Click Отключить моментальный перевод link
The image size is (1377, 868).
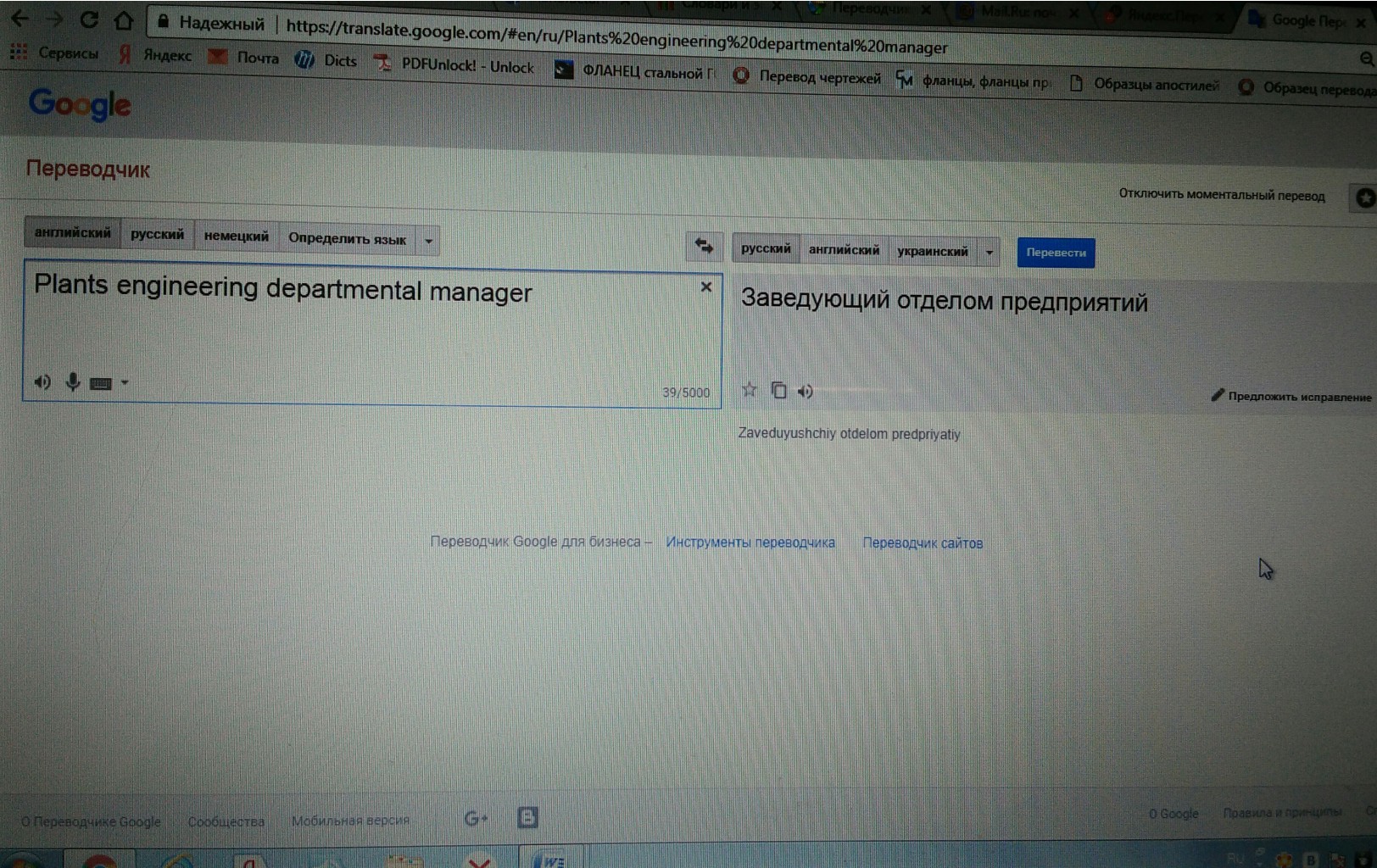tap(1221, 194)
